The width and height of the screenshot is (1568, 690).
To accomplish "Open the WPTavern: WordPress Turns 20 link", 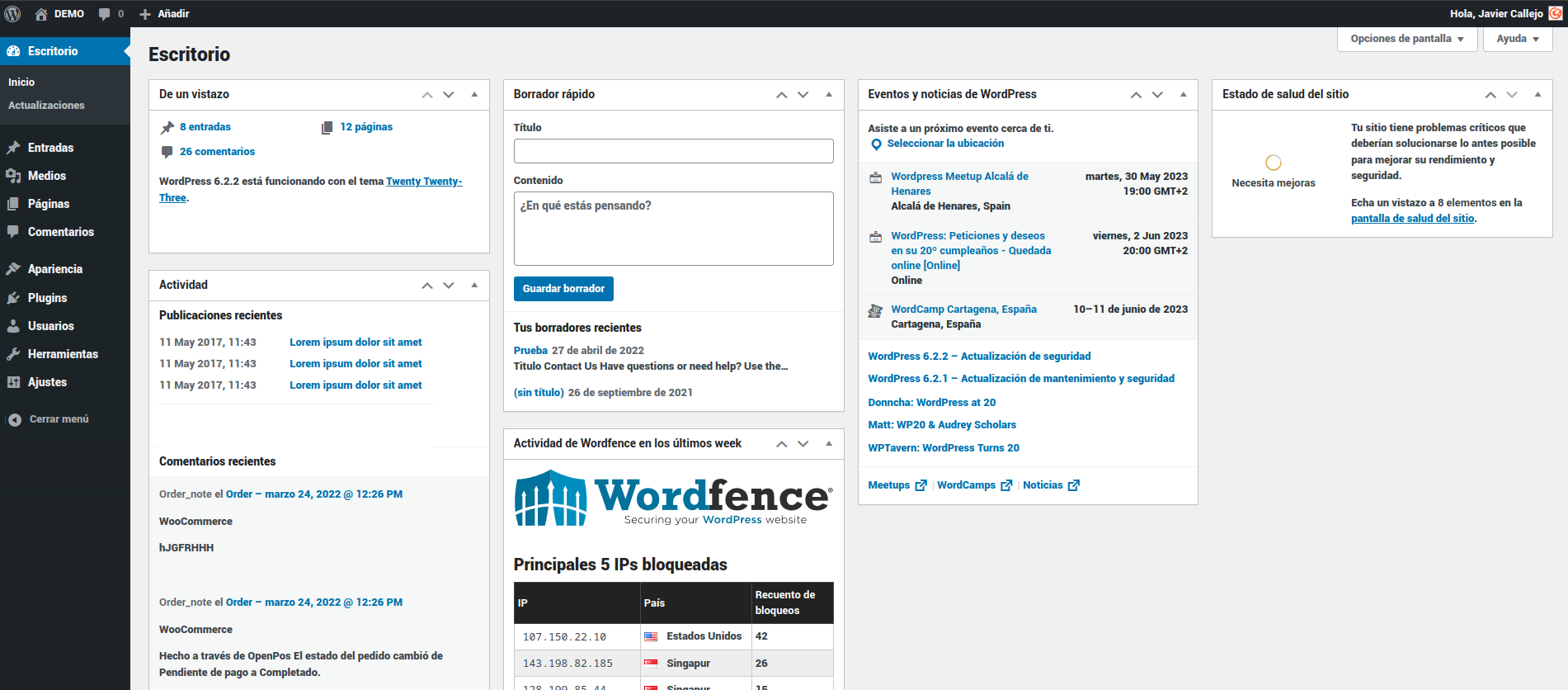I will pyautogui.click(x=944, y=448).
